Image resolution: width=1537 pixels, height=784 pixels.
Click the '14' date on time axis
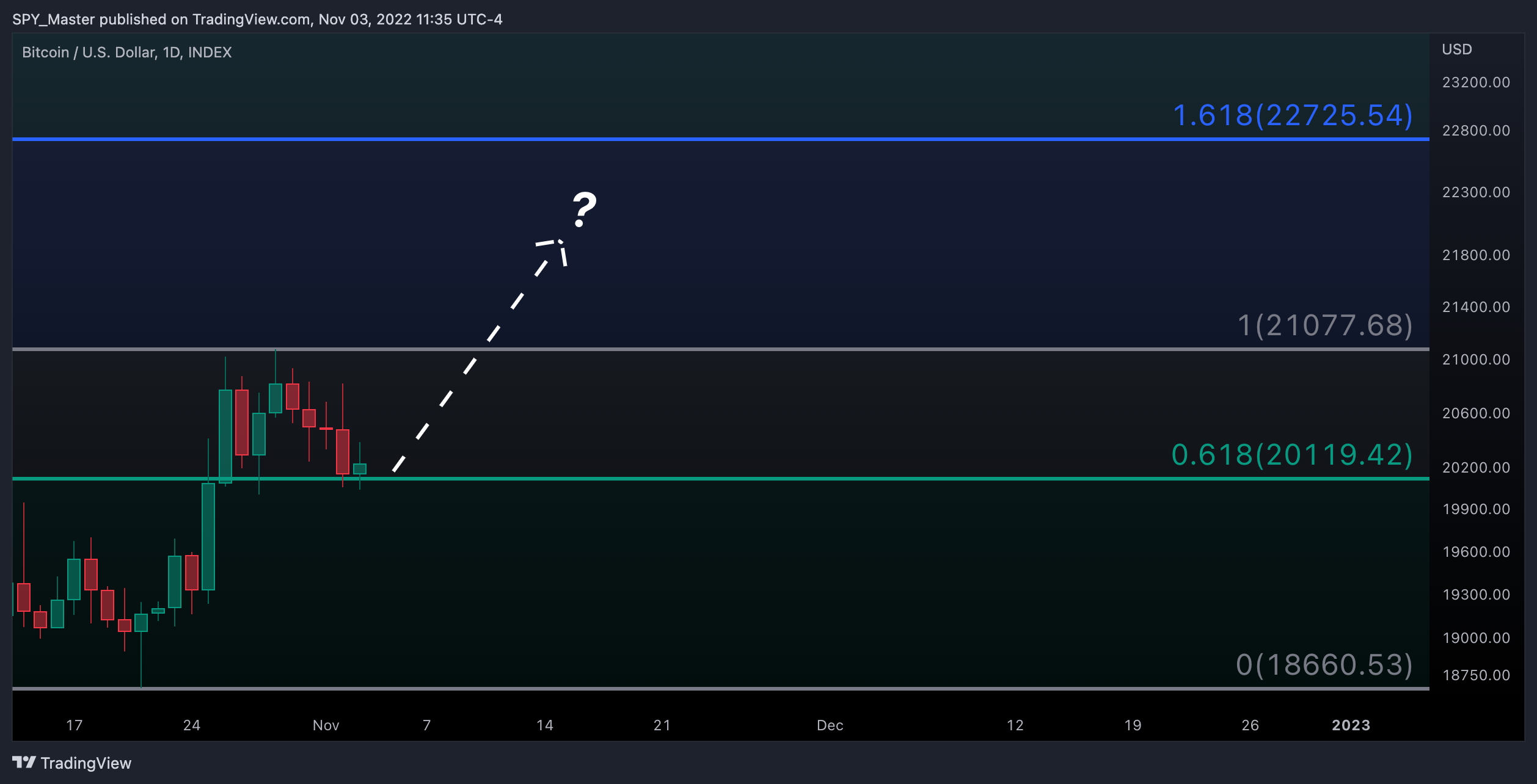pyautogui.click(x=545, y=725)
